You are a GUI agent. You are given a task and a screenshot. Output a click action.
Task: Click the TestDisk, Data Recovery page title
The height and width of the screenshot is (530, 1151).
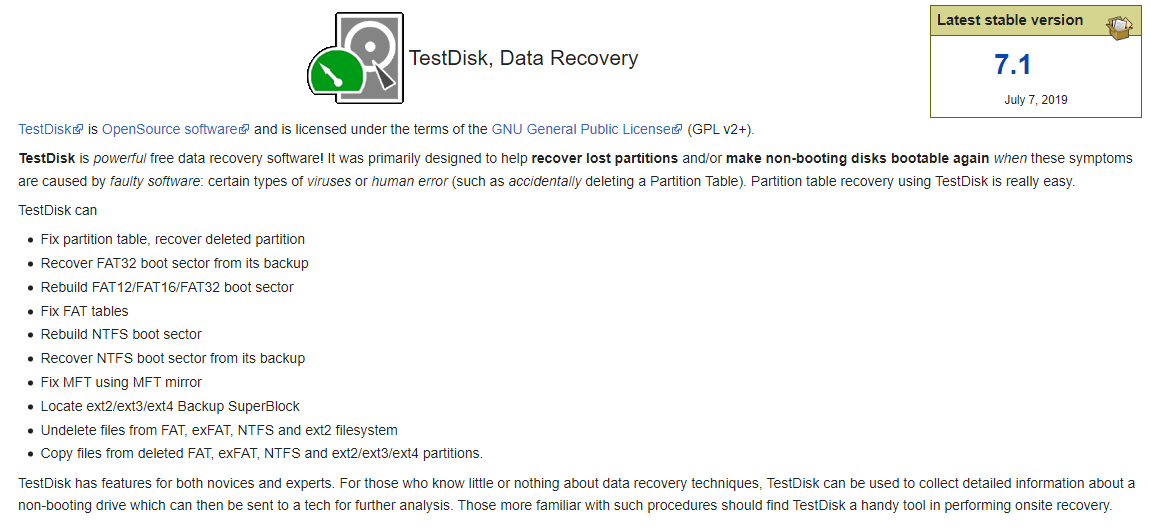(x=523, y=58)
